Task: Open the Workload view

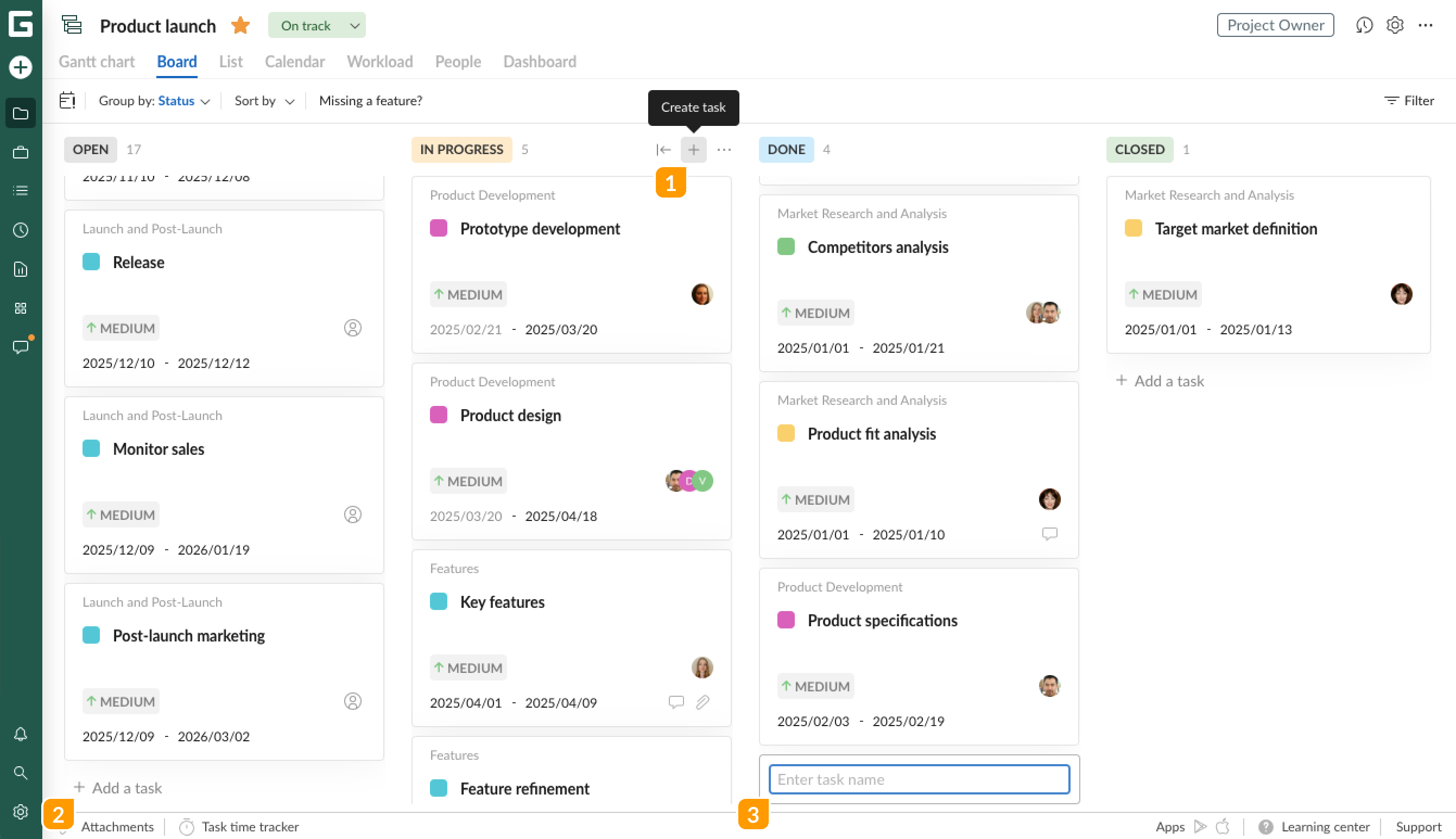Action: [x=379, y=62]
